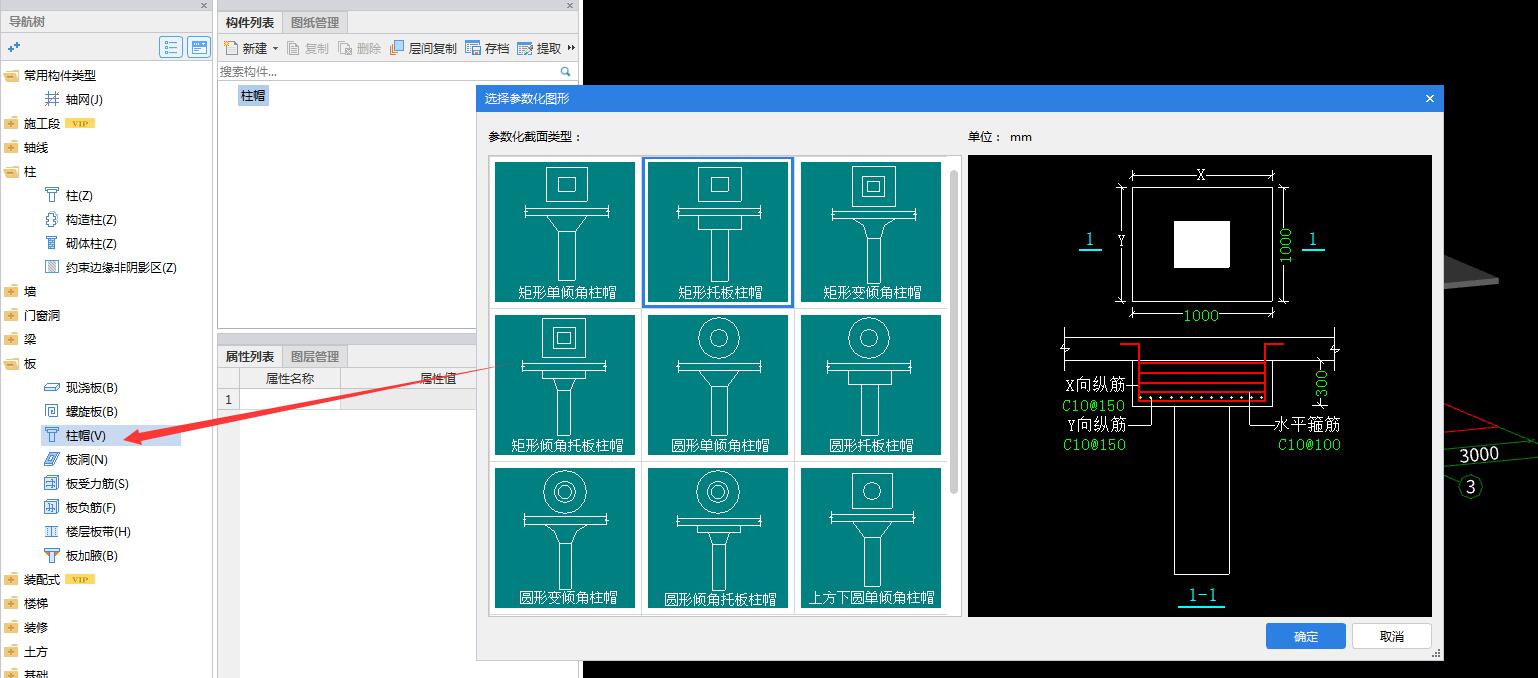Edit X向纵筋 value C10@150

(x=1093, y=406)
